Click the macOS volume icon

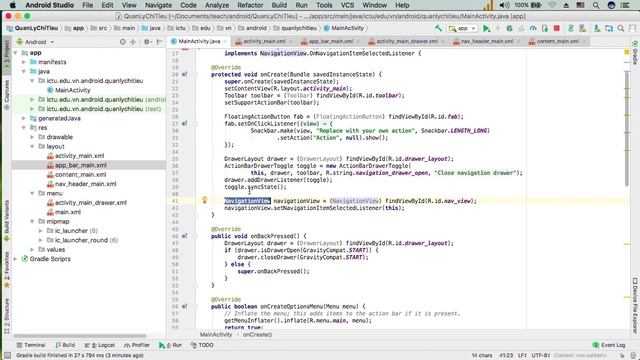[504, 5]
